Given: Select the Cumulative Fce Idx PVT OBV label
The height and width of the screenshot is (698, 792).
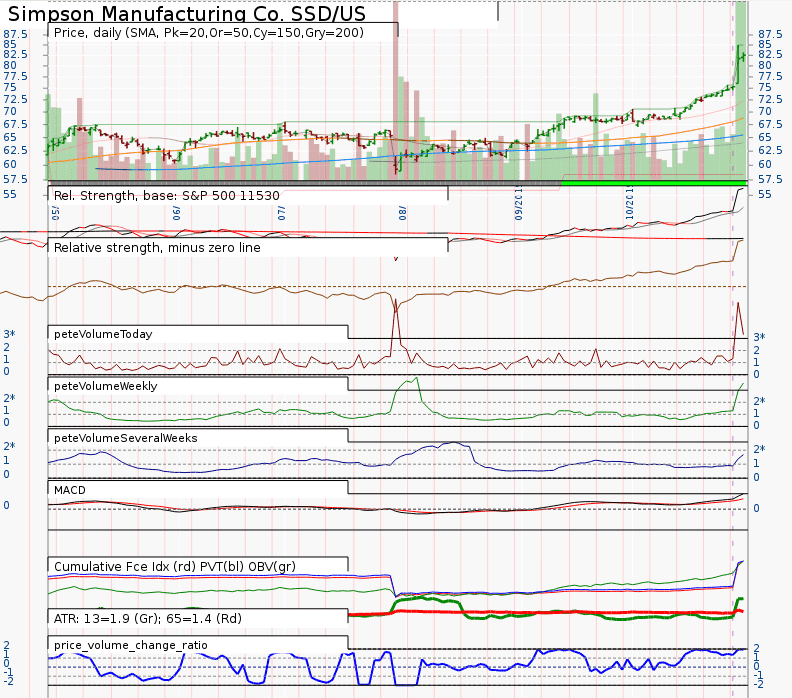Looking at the screenshot, I should tap(175, 566).
